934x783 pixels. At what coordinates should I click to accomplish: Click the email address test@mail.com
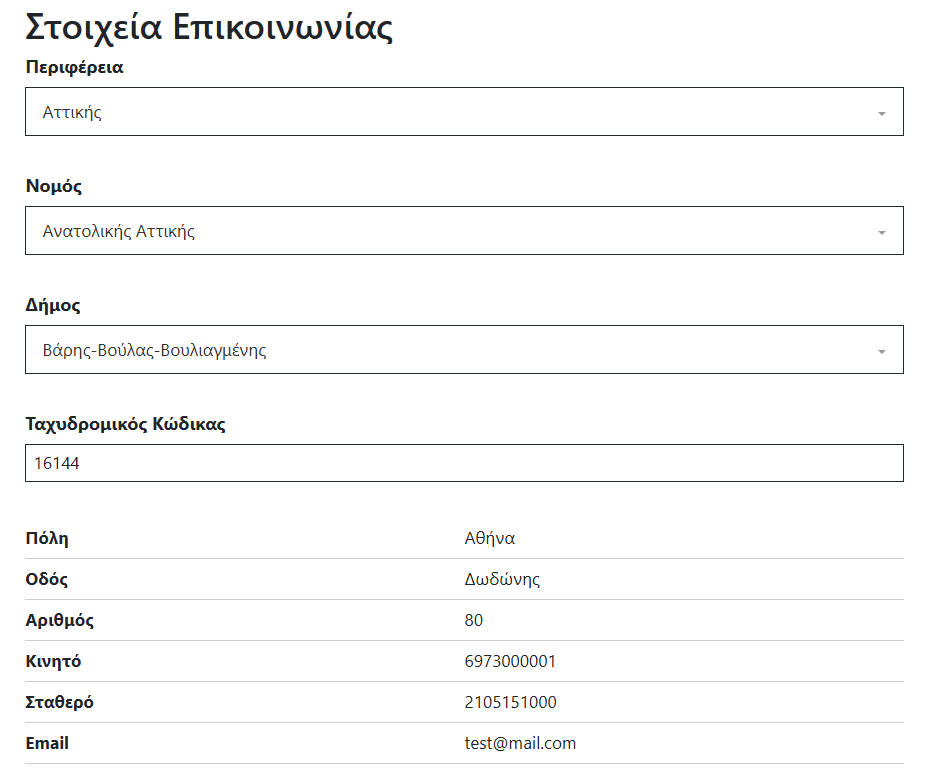520,743
